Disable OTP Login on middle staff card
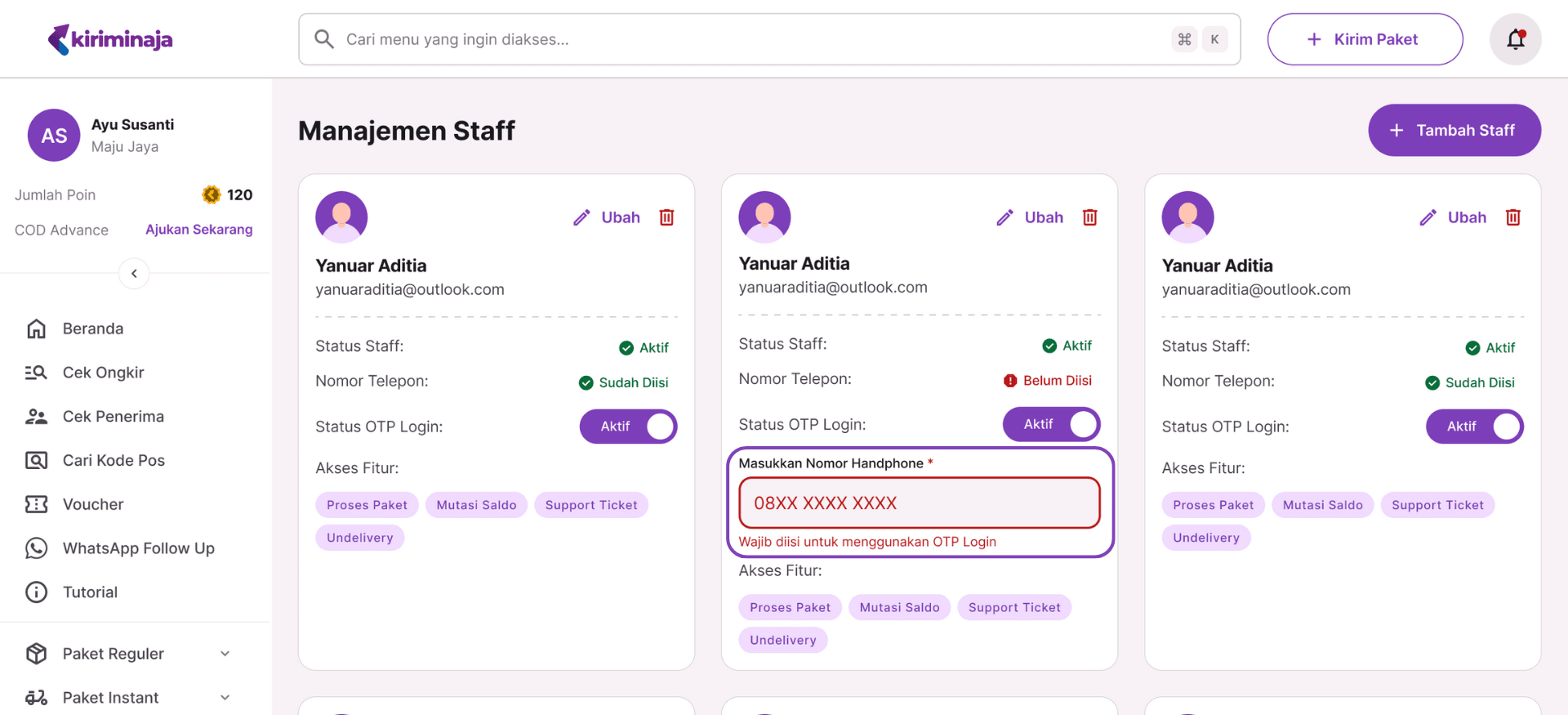 coord(1051,424)
